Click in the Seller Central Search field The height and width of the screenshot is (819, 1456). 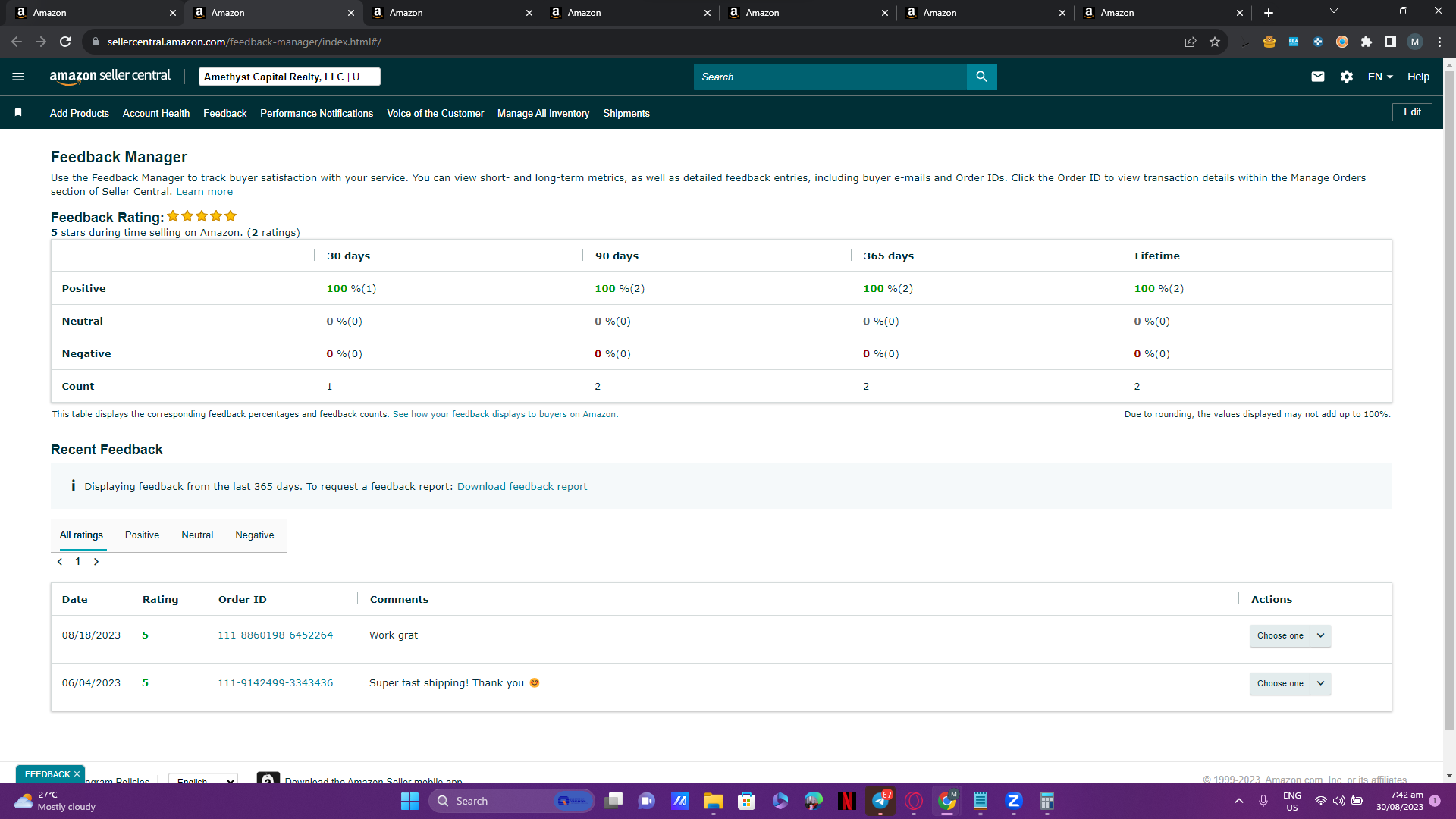coord(830,77)
